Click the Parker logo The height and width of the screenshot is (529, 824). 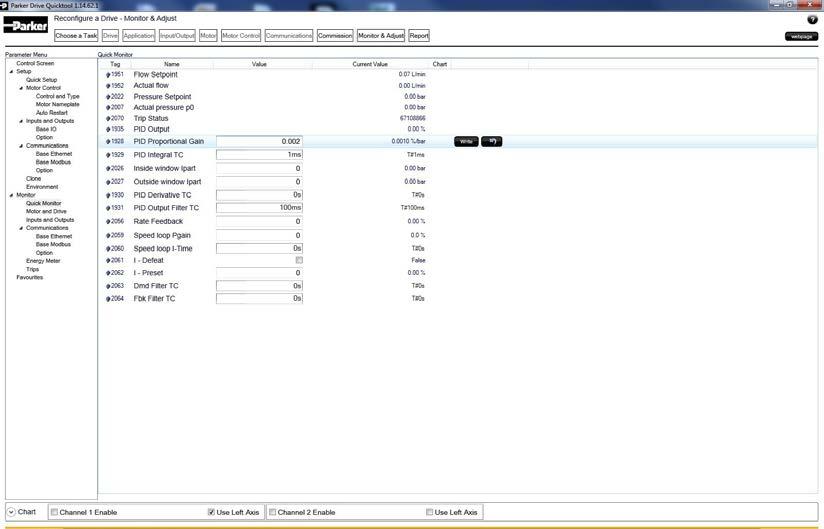(26, 25)
